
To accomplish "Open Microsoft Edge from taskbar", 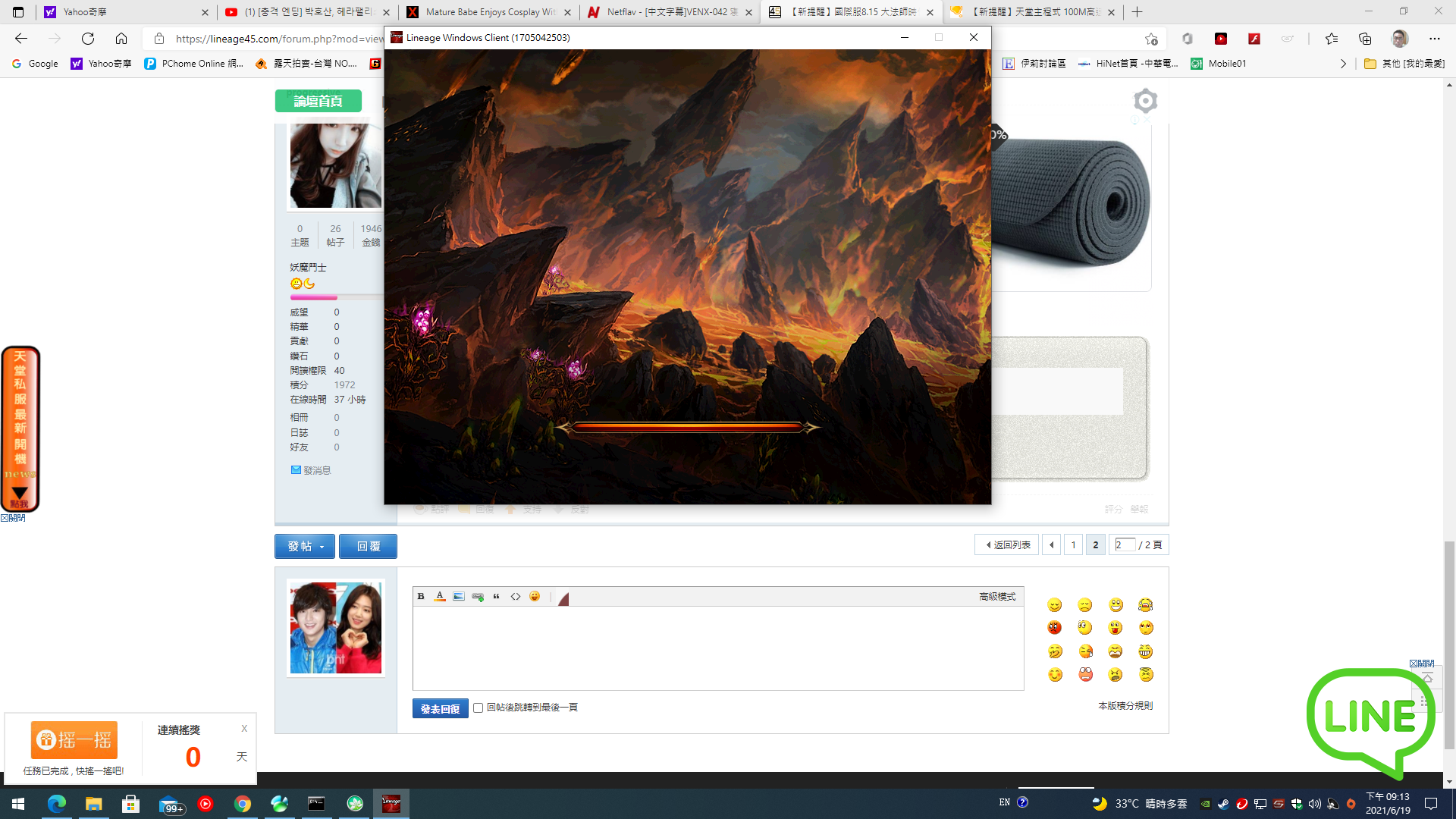I will tap(56, 804).
